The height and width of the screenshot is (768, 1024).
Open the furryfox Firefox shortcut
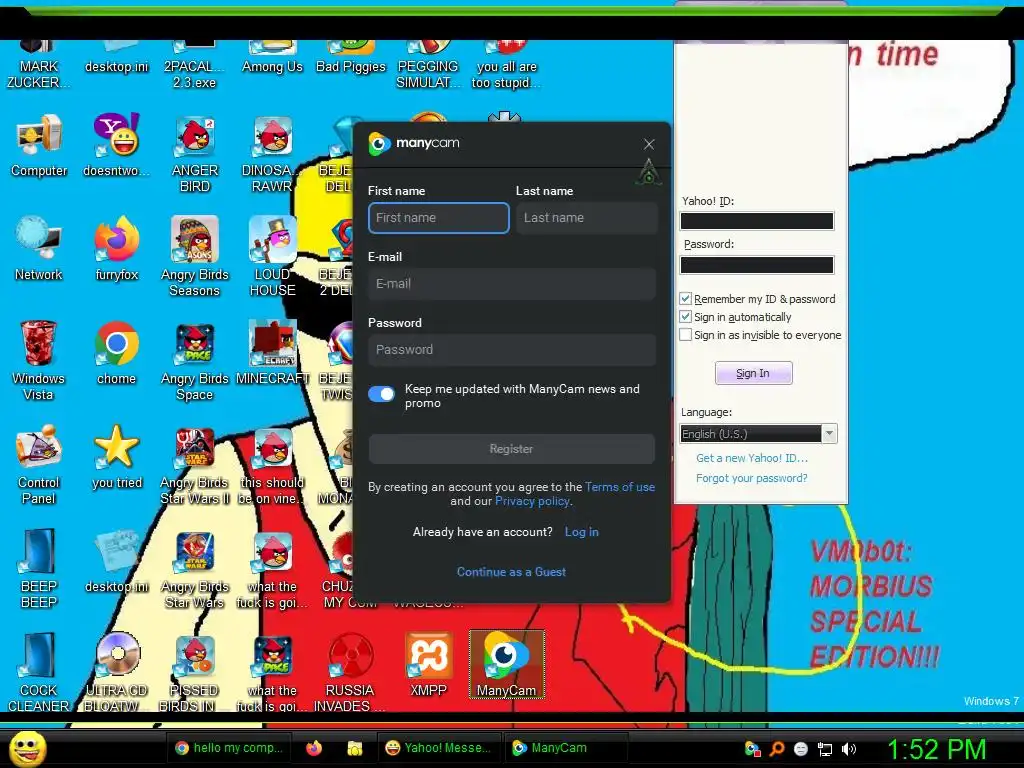[x=116, y=249]
